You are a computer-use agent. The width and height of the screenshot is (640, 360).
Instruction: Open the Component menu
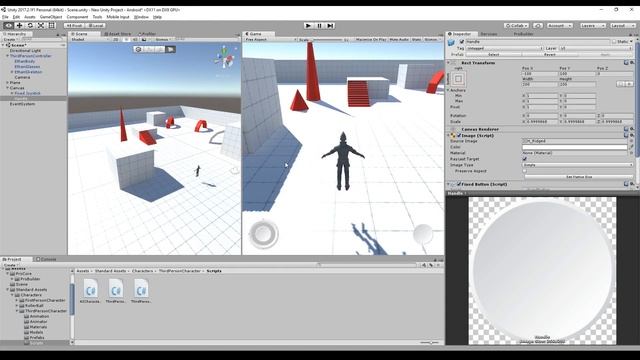pos(77,17)
